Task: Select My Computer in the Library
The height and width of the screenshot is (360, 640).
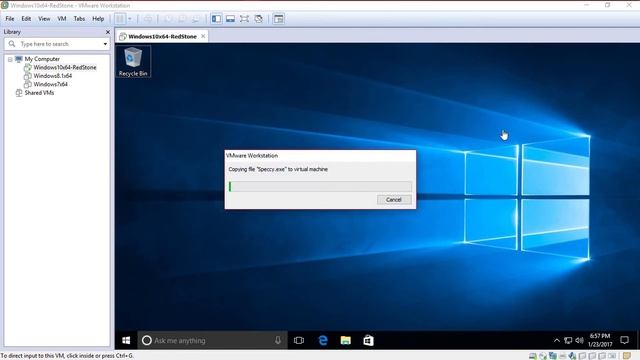Action: pos(42,59)
